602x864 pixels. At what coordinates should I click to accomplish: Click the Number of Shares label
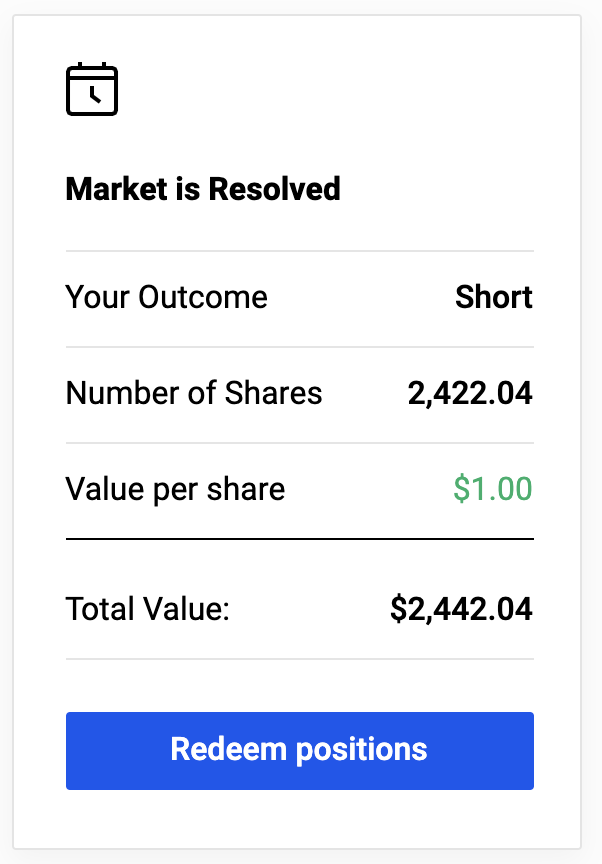pyautogui.click(x=194, y=393)
